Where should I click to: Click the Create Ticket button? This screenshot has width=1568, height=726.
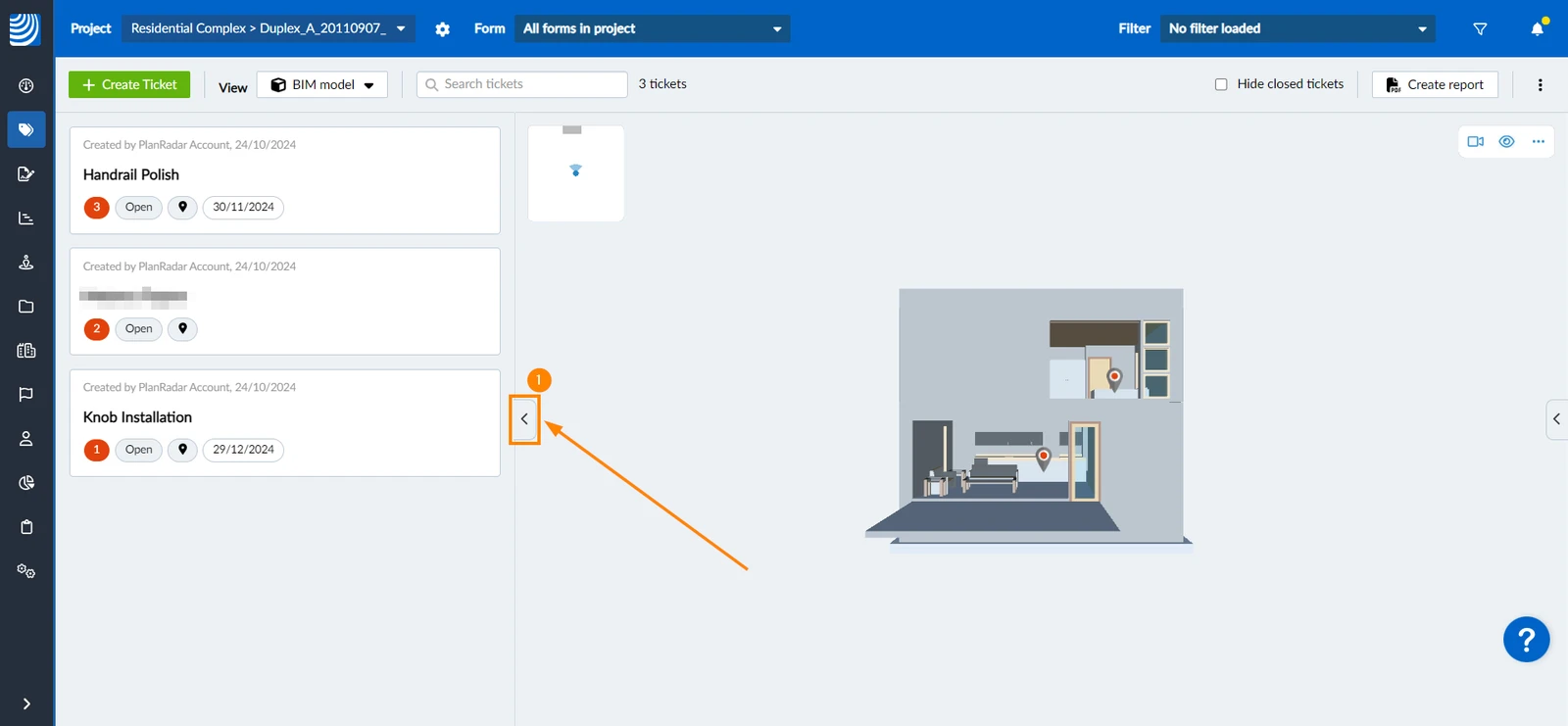pos(129,84)
